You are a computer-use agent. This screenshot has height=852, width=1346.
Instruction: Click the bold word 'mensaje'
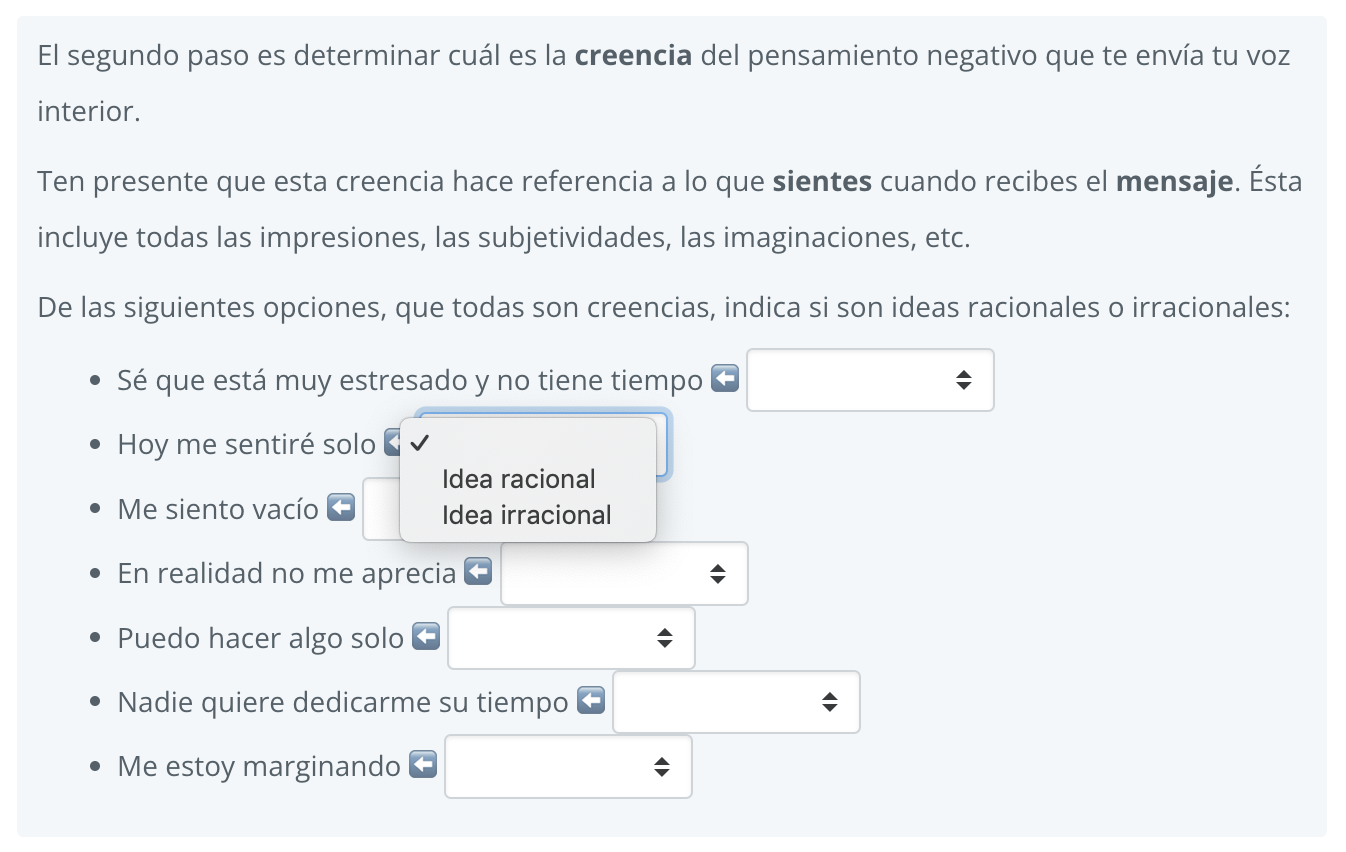point(1174,184)
